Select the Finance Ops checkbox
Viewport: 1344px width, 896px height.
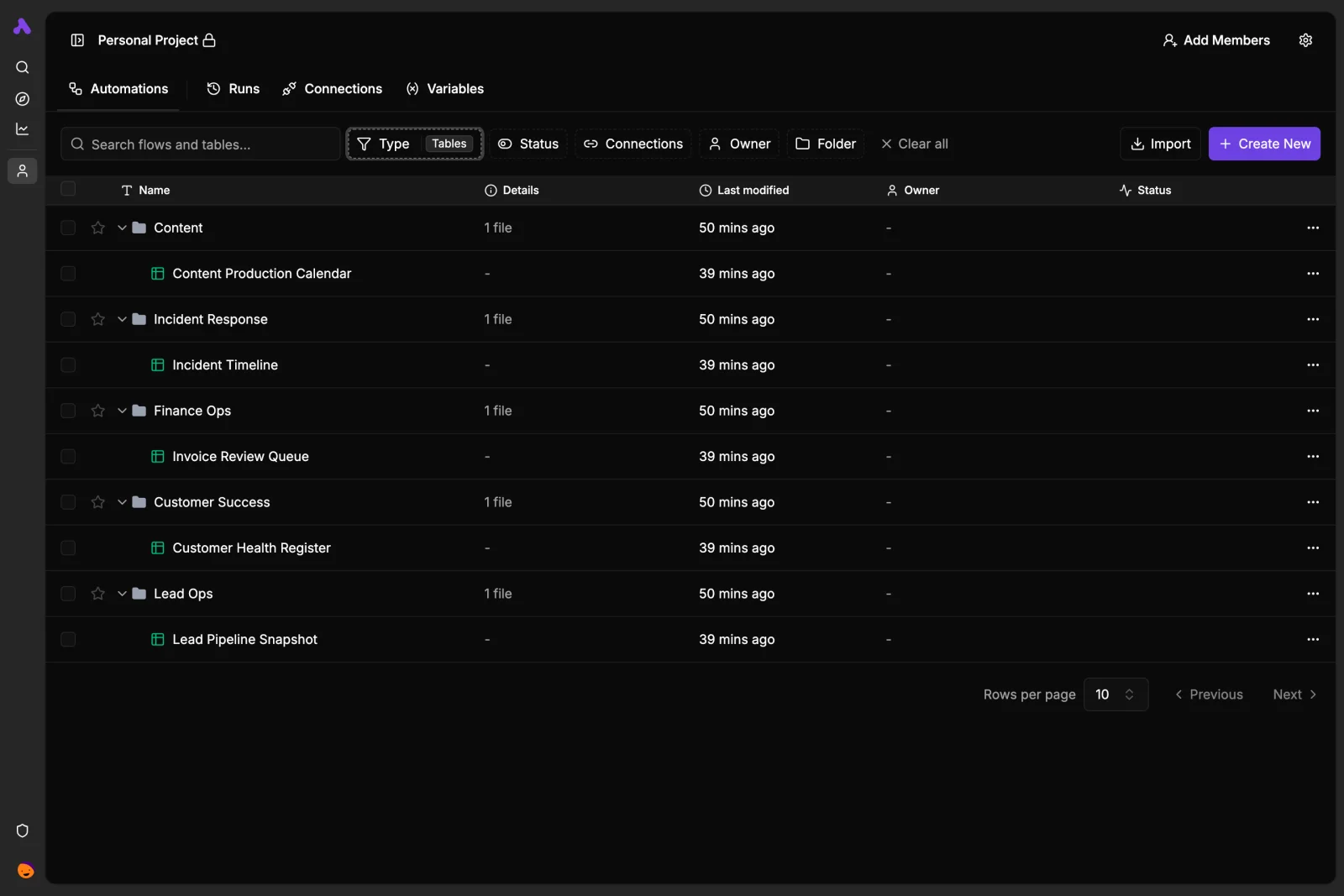pos(68,411)
